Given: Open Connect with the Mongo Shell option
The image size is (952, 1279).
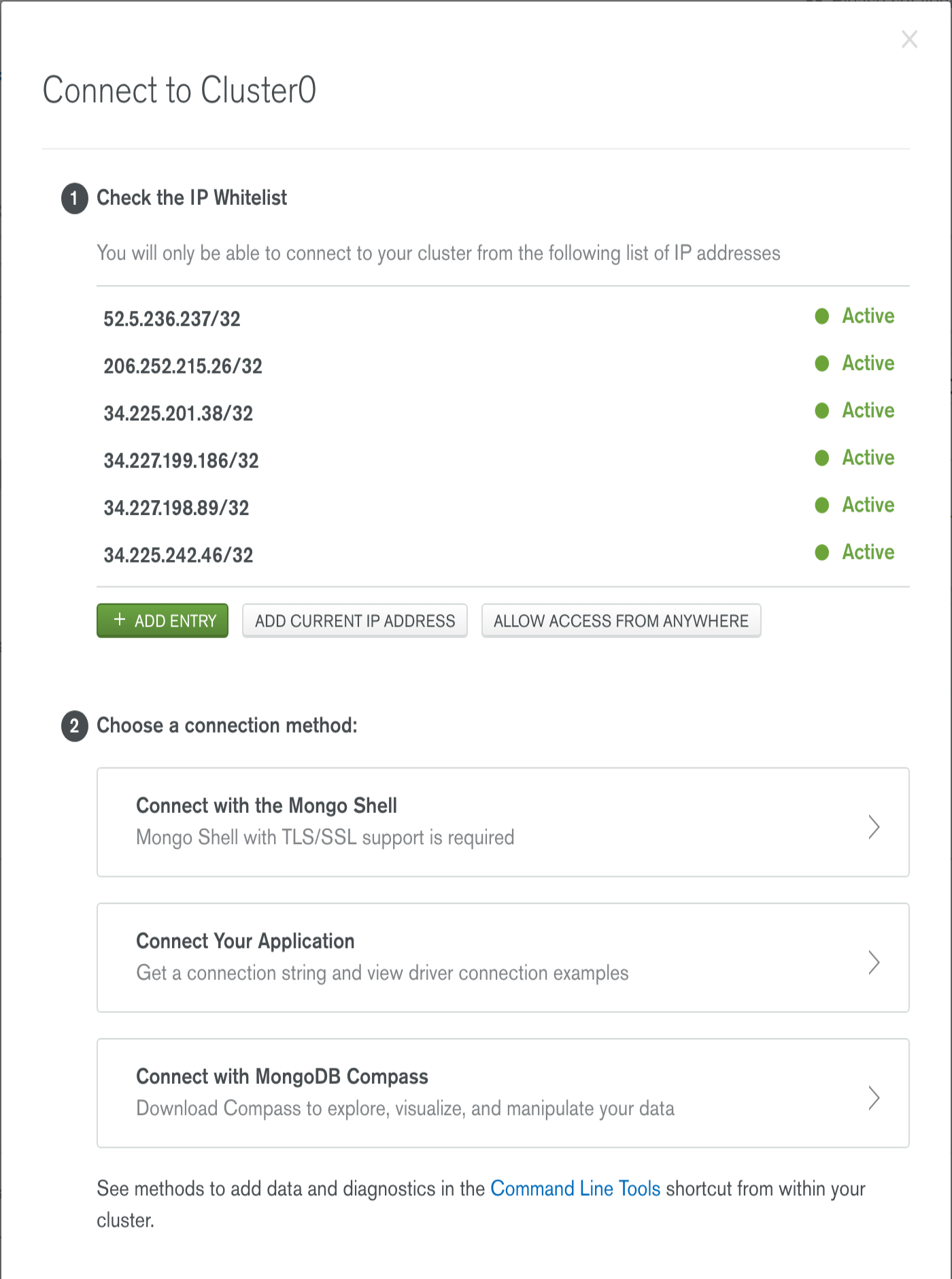Looking at the screenshot, I should coord(503,822).
